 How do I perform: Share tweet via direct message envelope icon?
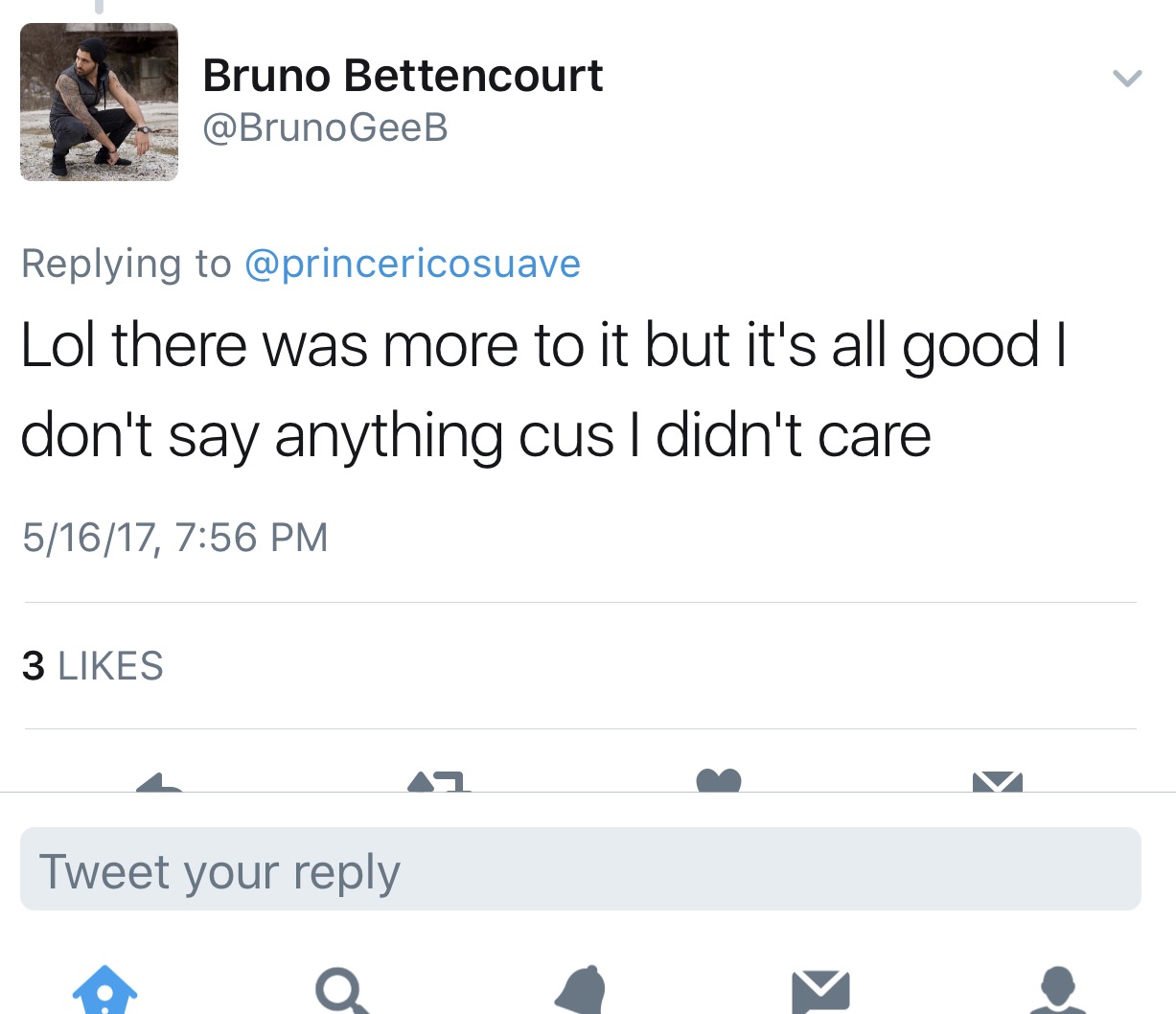998,781
